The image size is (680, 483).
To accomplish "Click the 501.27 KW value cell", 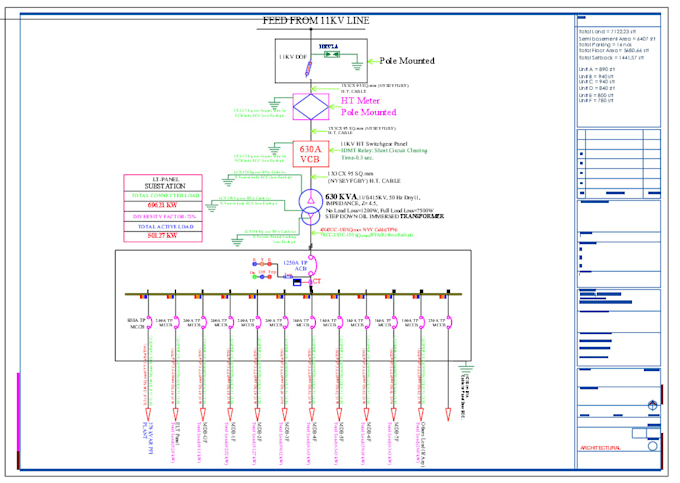I will [x=163, y=236].
